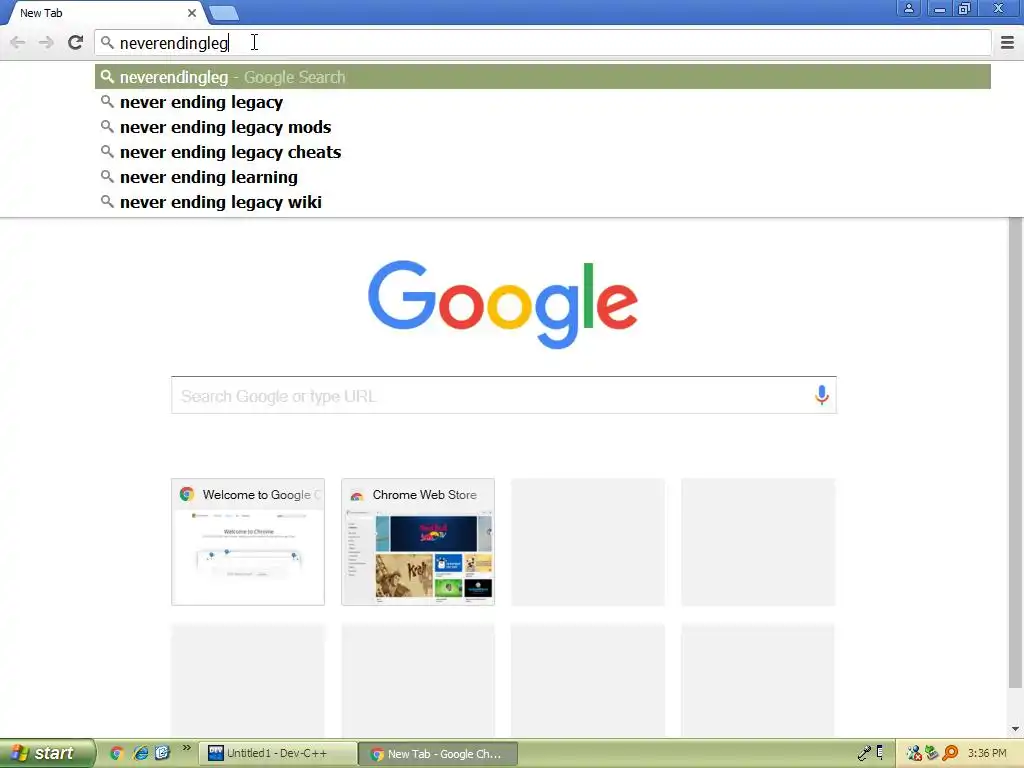This screenshot has width=1024, height=768.
Task: Click the scrollbar down arrow
Action: (x=1015, y=729)
